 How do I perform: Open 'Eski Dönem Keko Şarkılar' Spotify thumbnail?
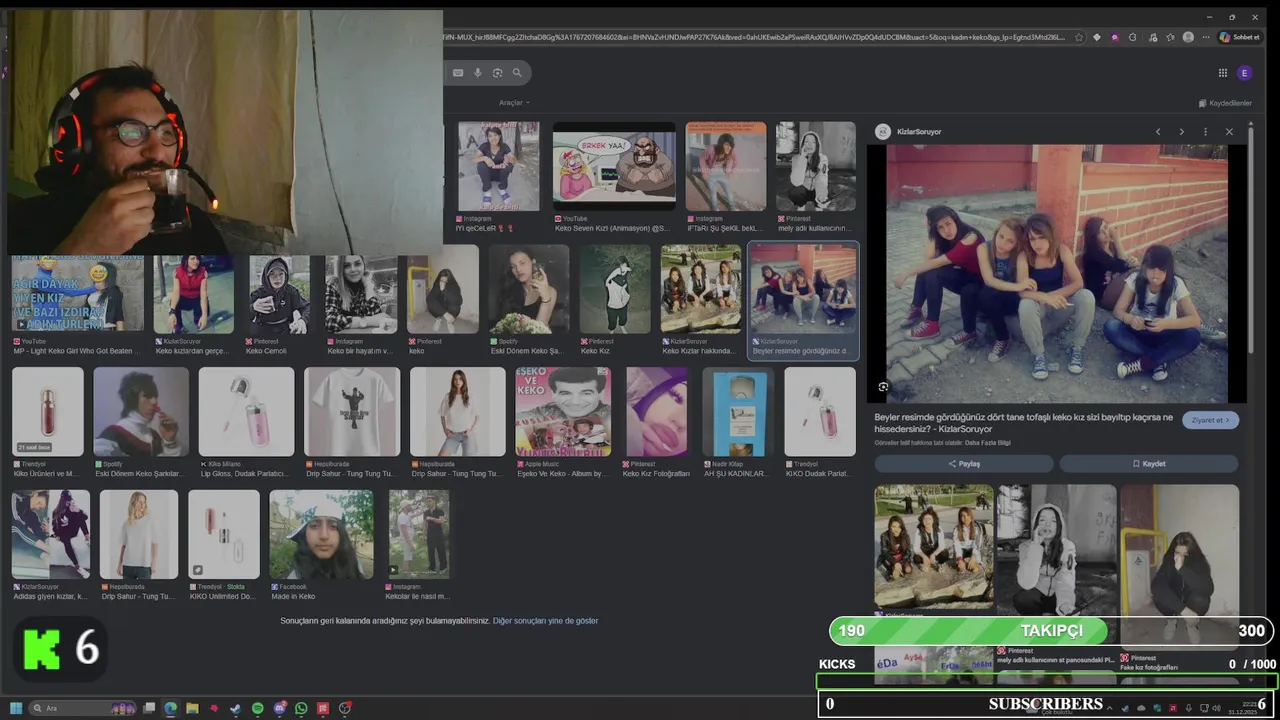[x=141, y=412]
